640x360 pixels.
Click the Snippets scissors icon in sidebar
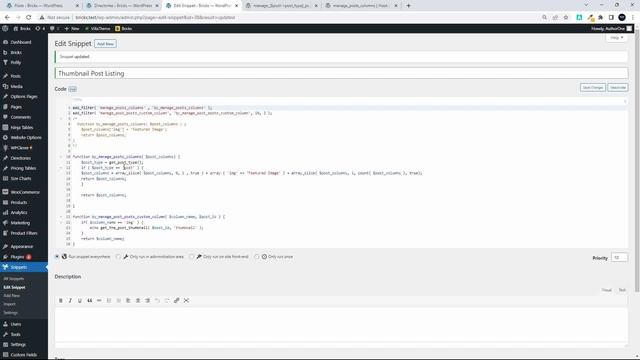[5, 267]
